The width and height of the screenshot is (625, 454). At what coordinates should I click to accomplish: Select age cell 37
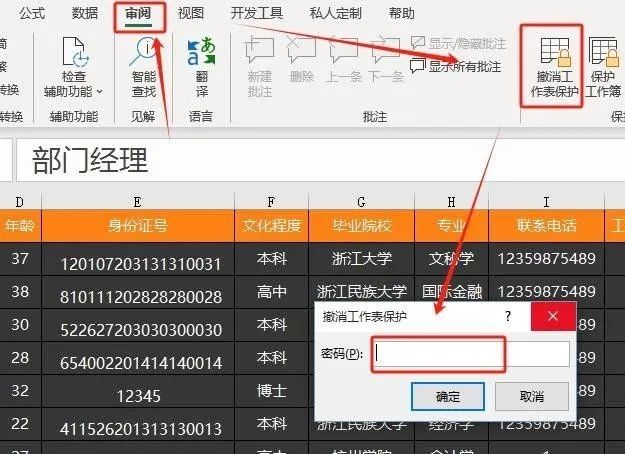click(20, 259)
